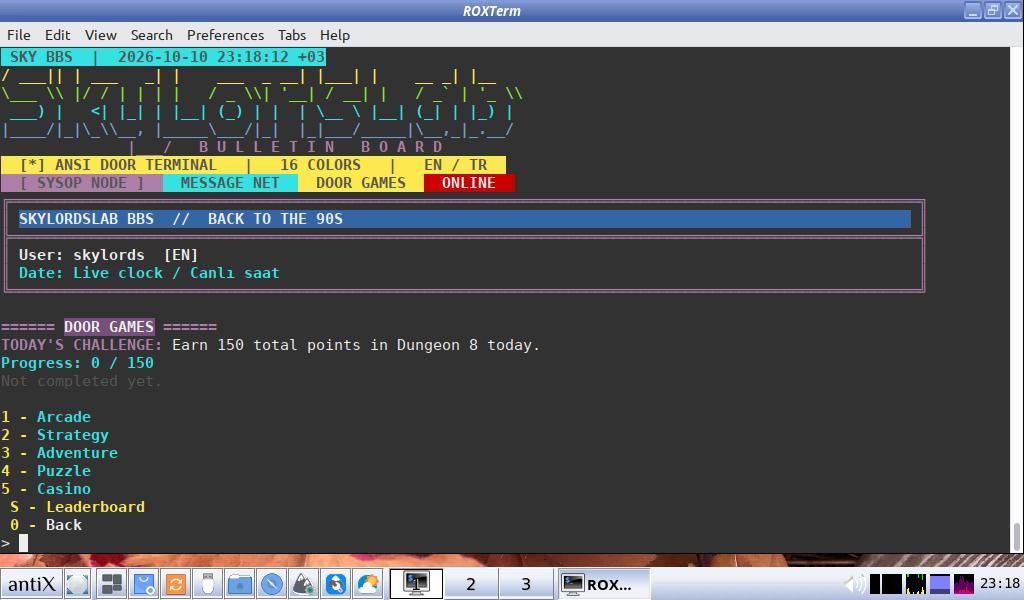Click the 23:18 taskbar clock

pyautogui.click(x=999, y=584)
